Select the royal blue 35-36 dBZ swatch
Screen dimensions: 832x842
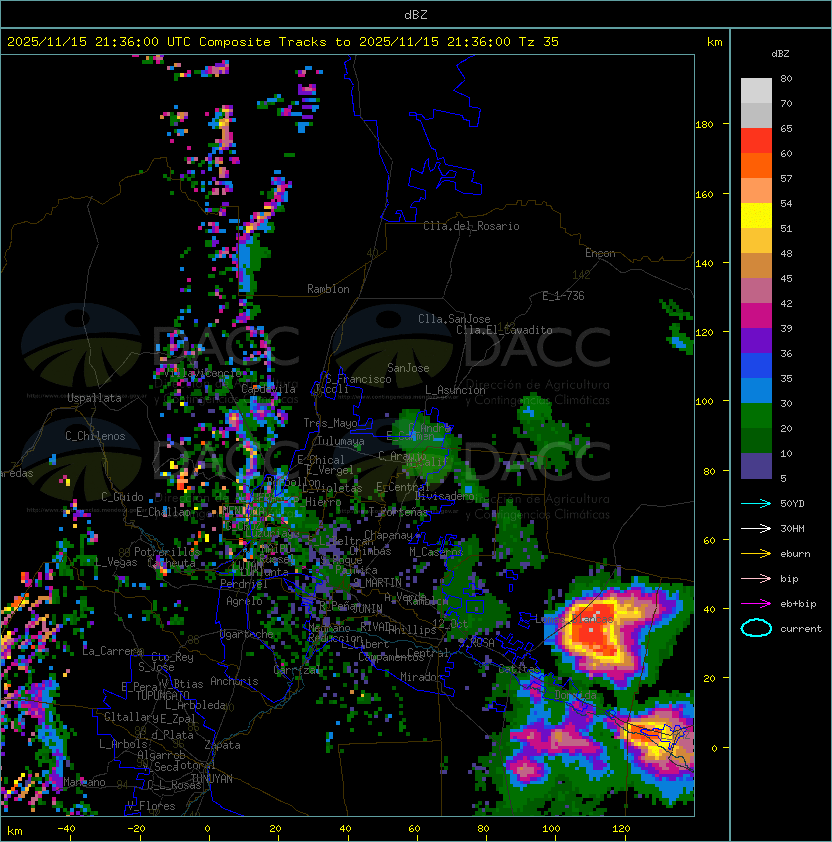point(756,366)
